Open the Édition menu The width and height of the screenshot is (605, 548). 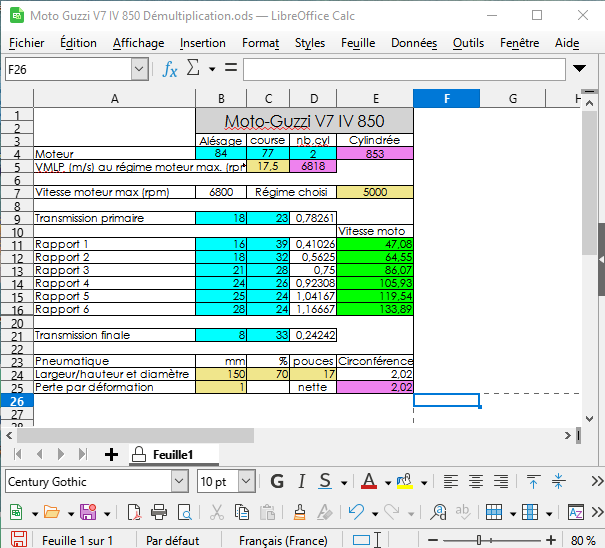78,43
